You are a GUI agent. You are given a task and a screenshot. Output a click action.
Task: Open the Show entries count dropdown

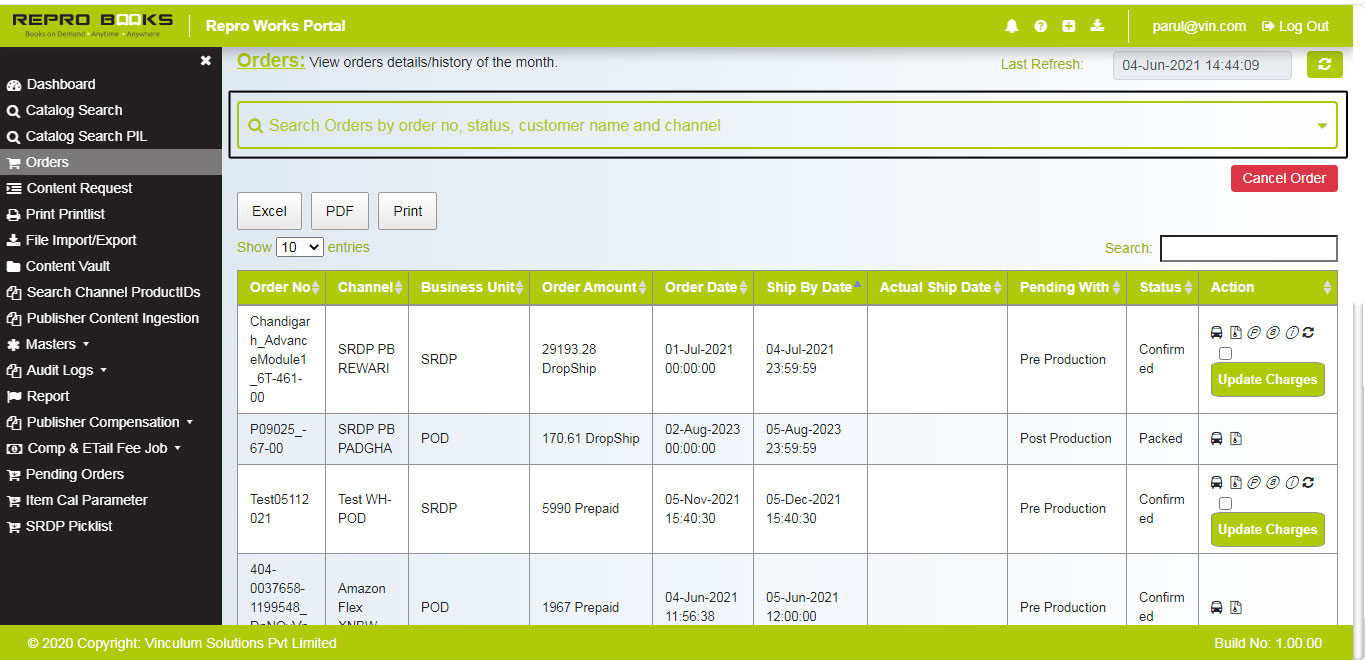[x=300, y=247]
